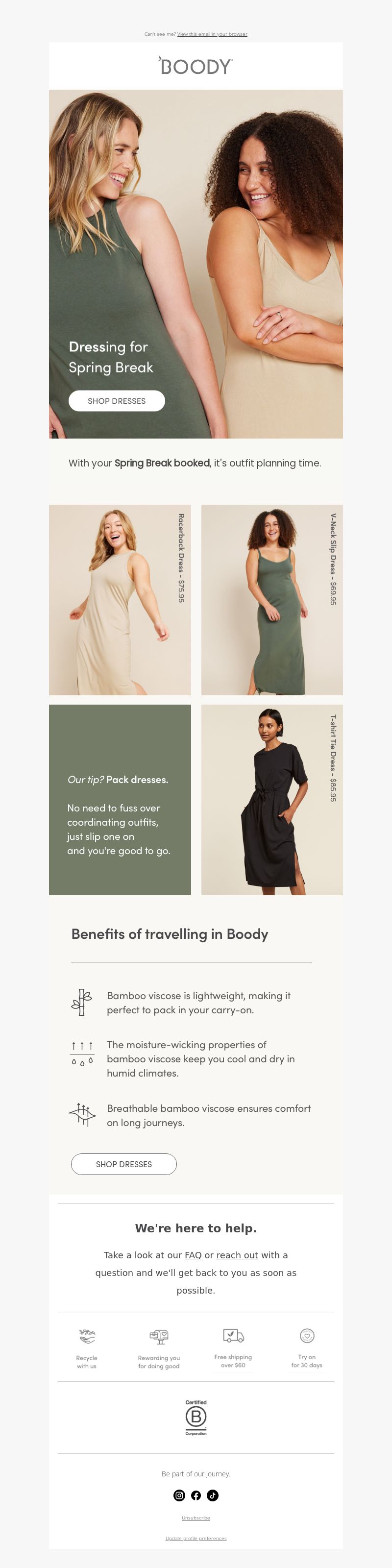
Task: Click the Boody logo at top
Action: [196, 66]
